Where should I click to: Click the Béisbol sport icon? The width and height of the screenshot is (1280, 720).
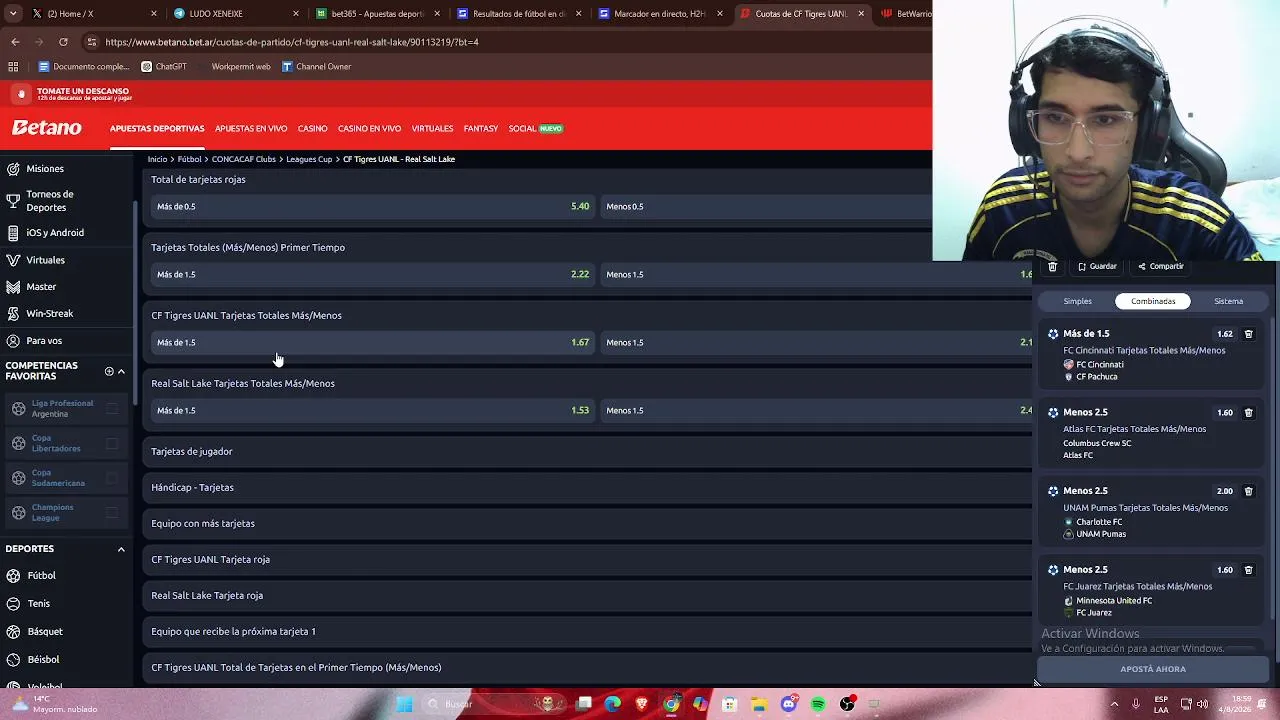point(14,660)
